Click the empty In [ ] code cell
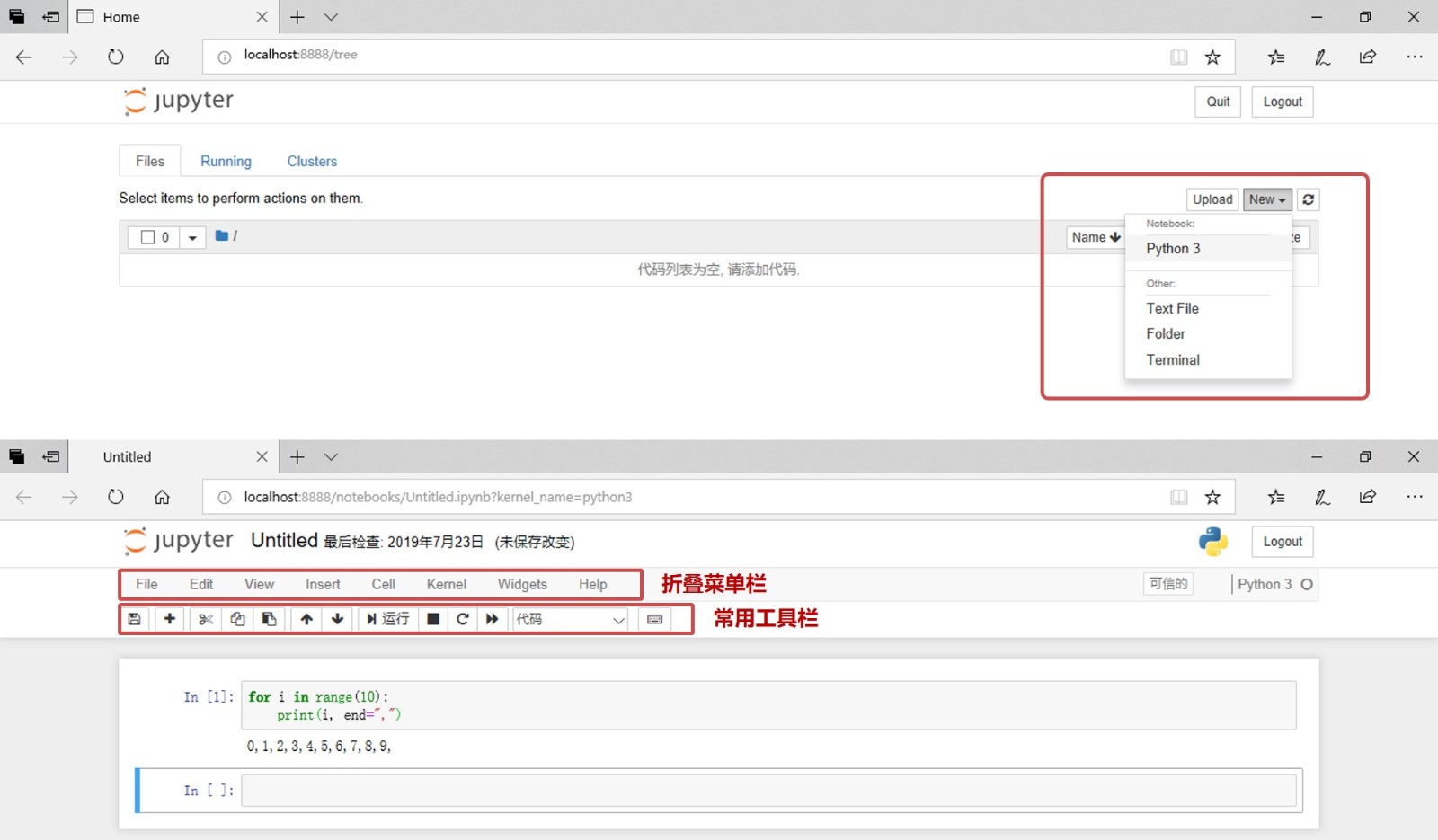The height and width of the screenshot is (840, 1438). pyautogui.click(x=768, y=791)
